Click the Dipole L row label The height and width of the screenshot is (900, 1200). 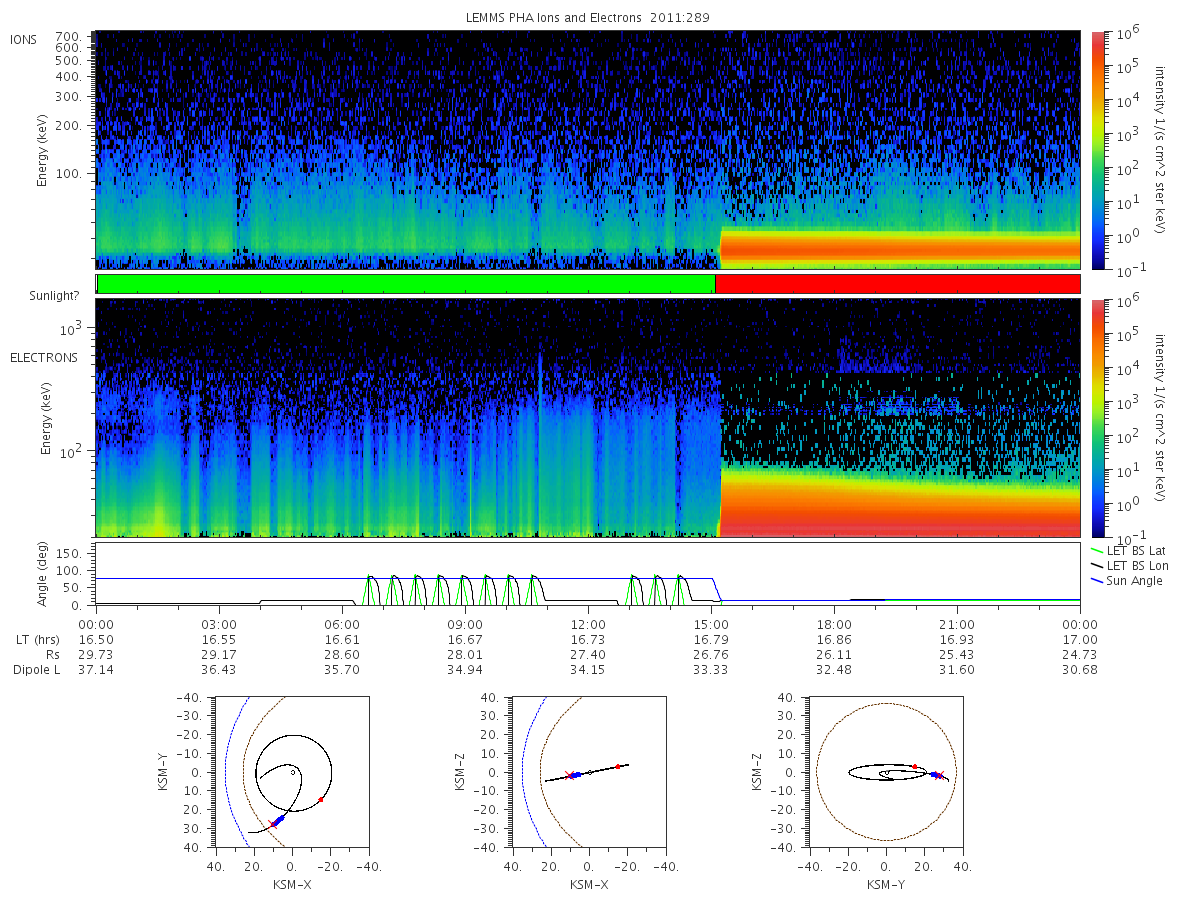[36, 669]
